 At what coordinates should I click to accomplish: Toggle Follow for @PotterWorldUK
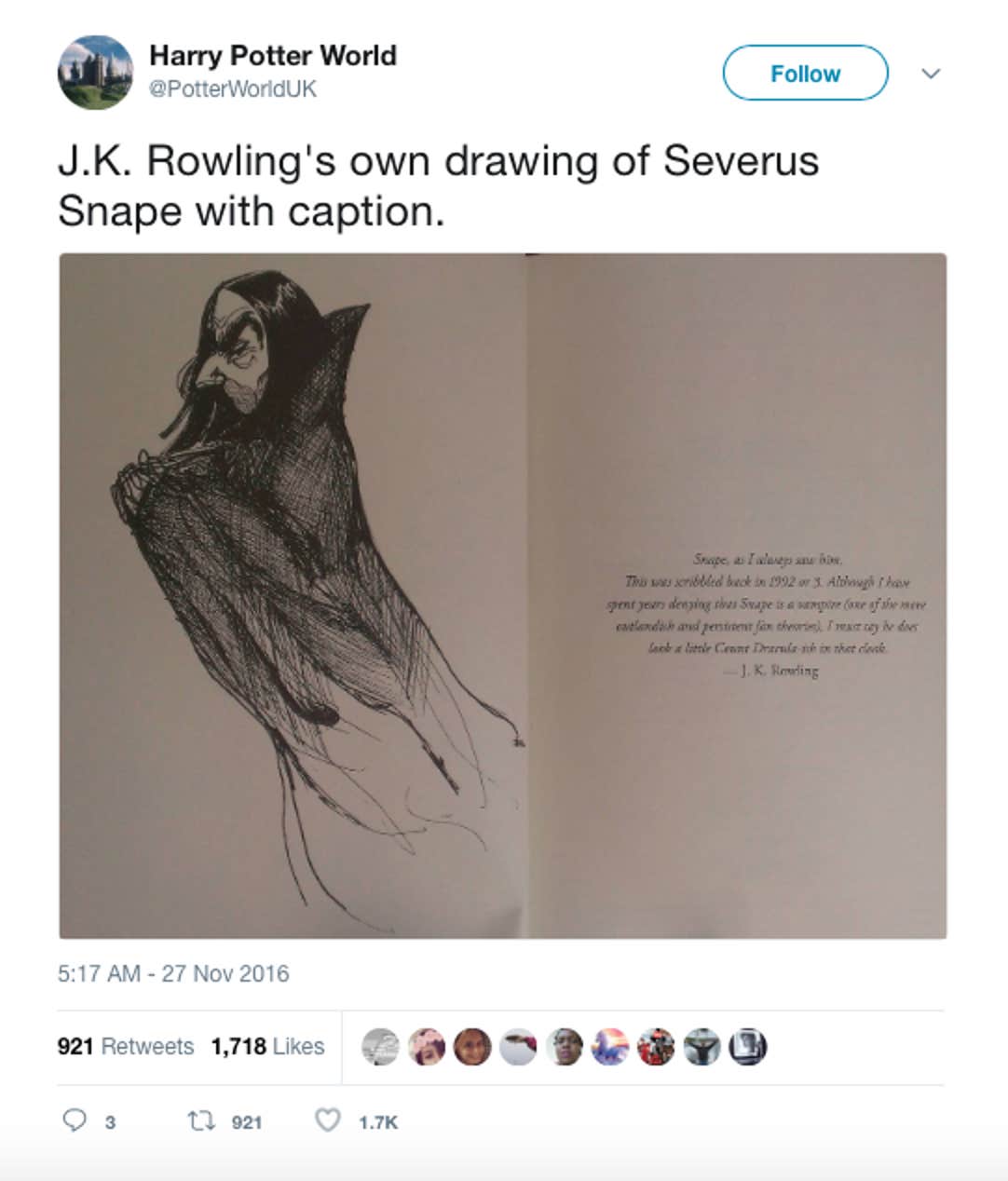tap(804, 73)
